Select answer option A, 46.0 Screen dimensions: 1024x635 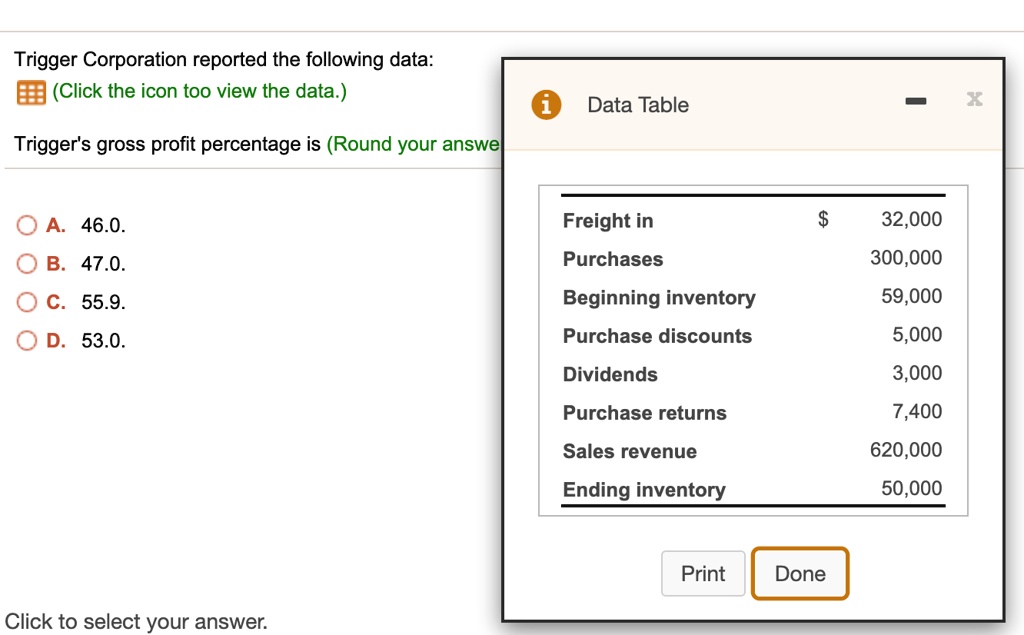pos(25,225)
